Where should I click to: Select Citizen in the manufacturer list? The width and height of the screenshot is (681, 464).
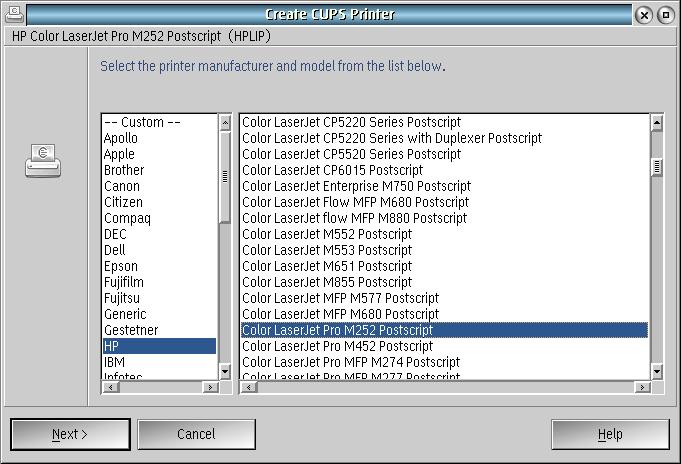pyautogui.click(x=159, y=202)
